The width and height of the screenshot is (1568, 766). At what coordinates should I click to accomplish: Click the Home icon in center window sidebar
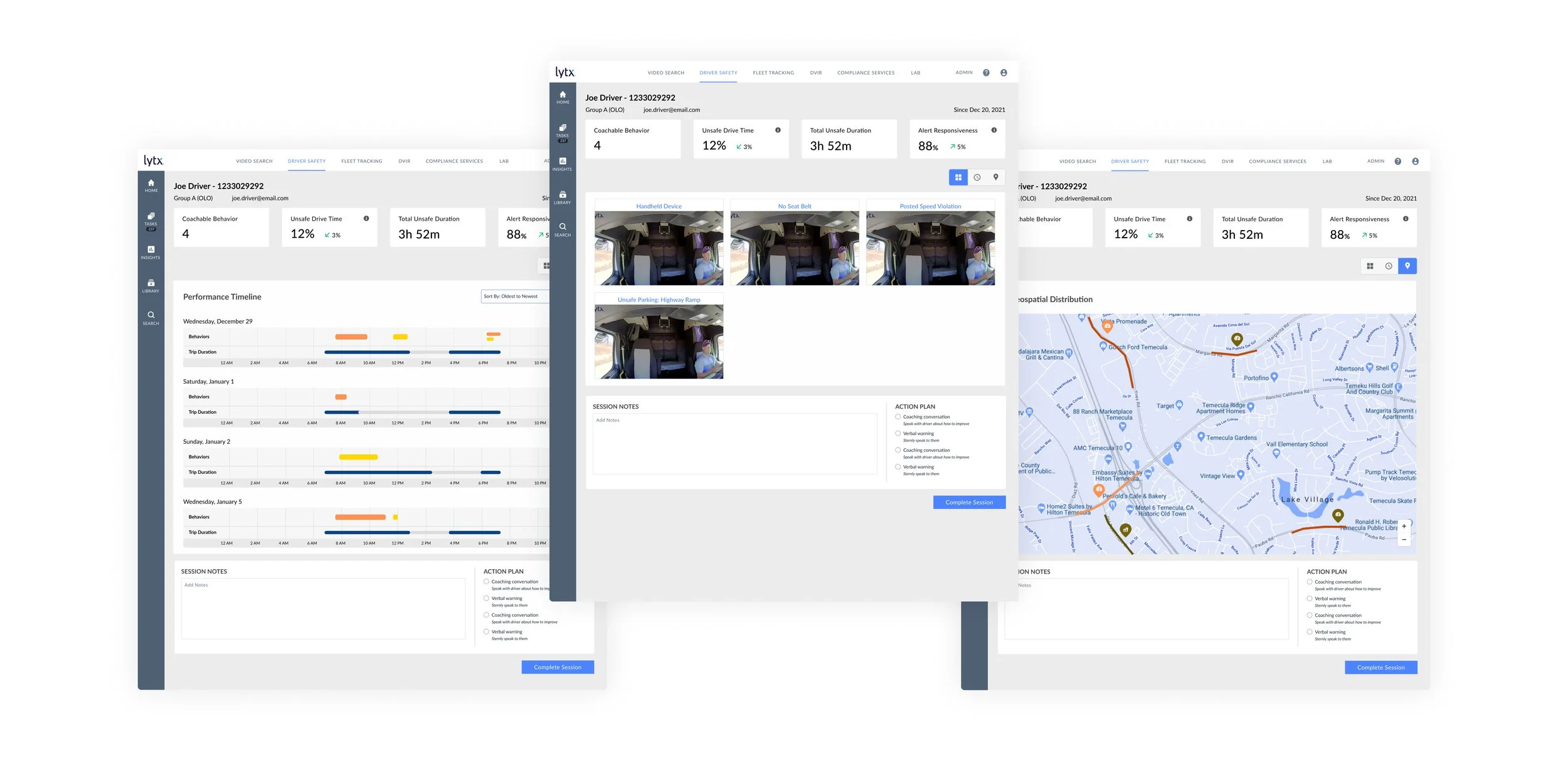point(563,97)
